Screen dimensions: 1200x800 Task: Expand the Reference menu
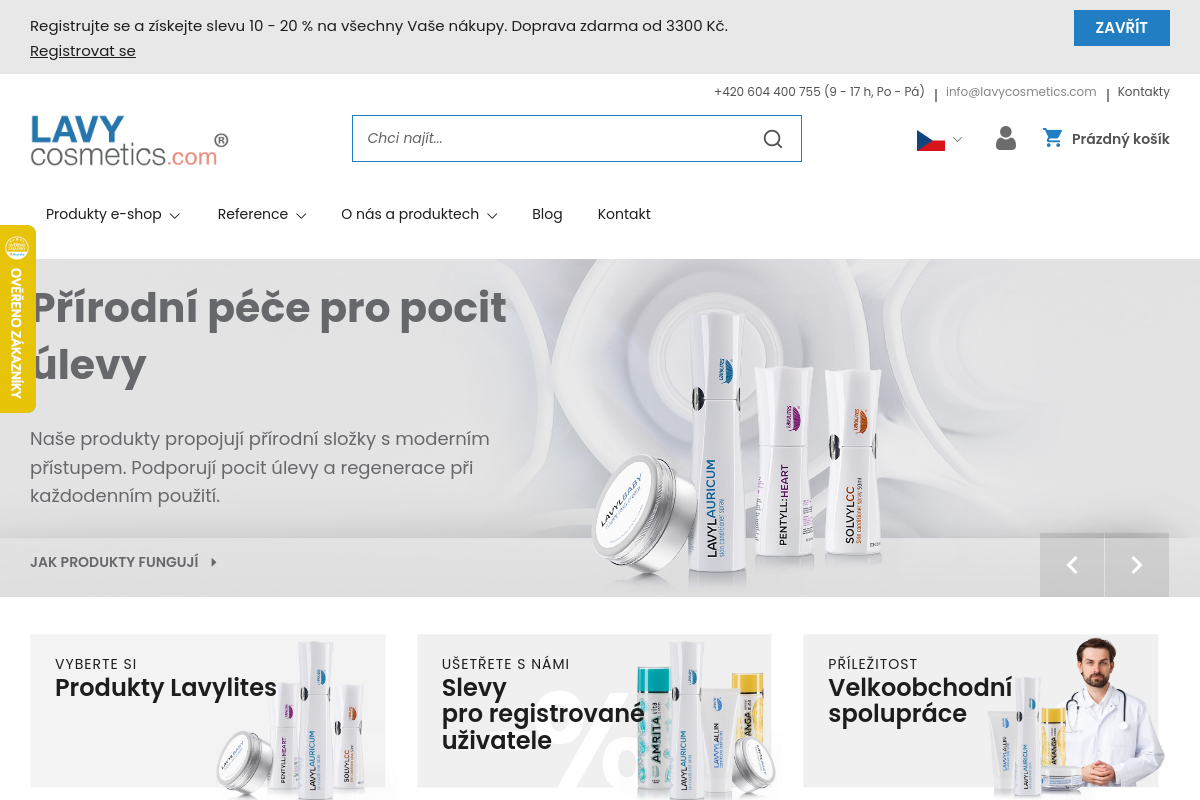pyautogui.click(x=261, y=214)
